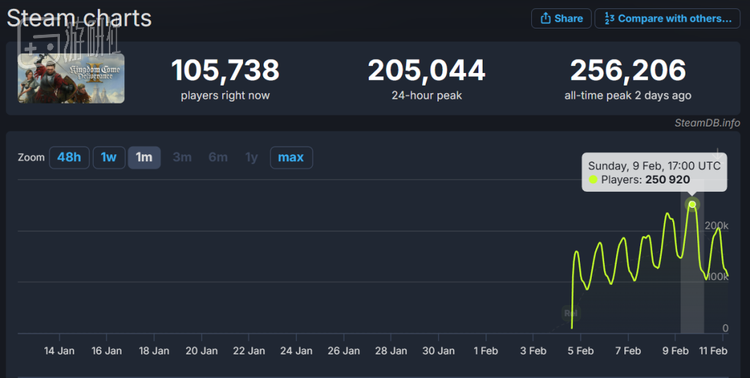Click the share arrow icon
Screen dimensions: 750x378
pos(545,19)
